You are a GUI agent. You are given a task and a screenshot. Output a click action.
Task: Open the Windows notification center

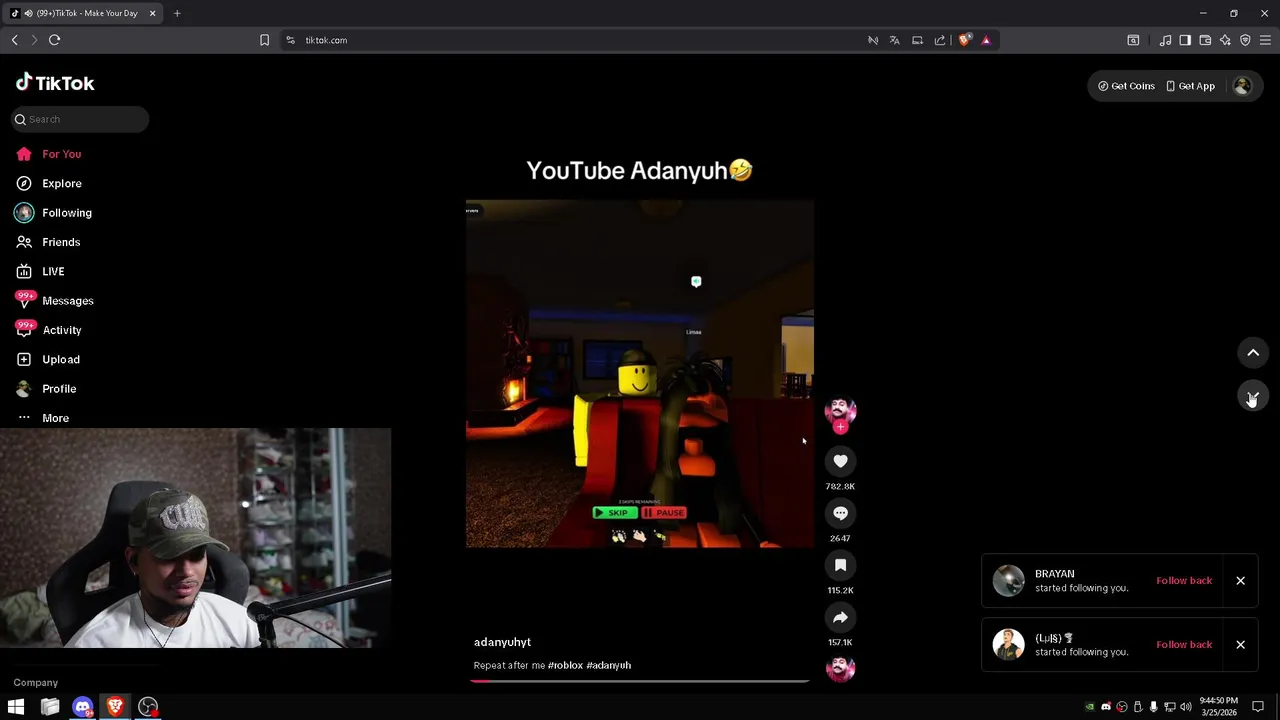pyautogui.click(x=1258, y=707)
